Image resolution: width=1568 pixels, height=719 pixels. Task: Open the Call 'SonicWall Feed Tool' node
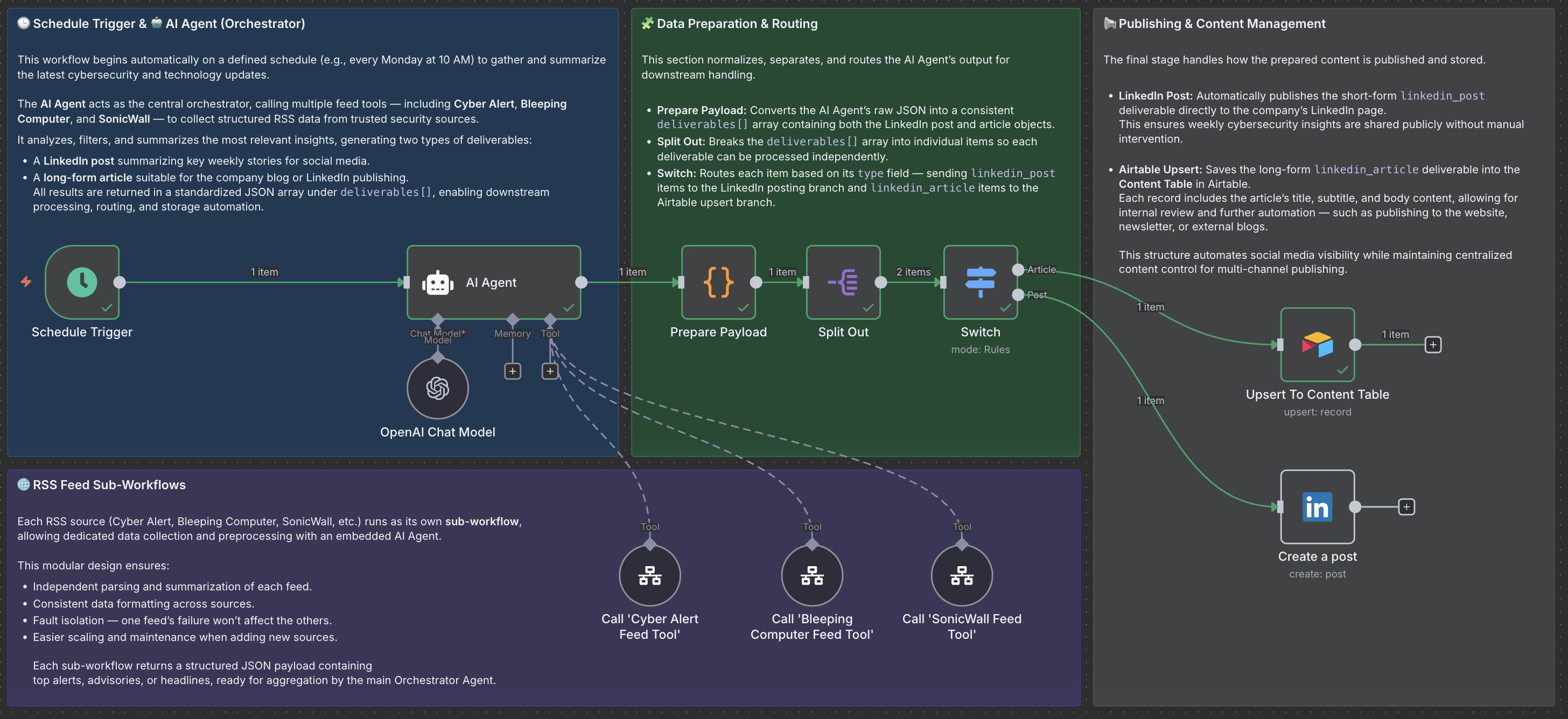tap(962, 575)
